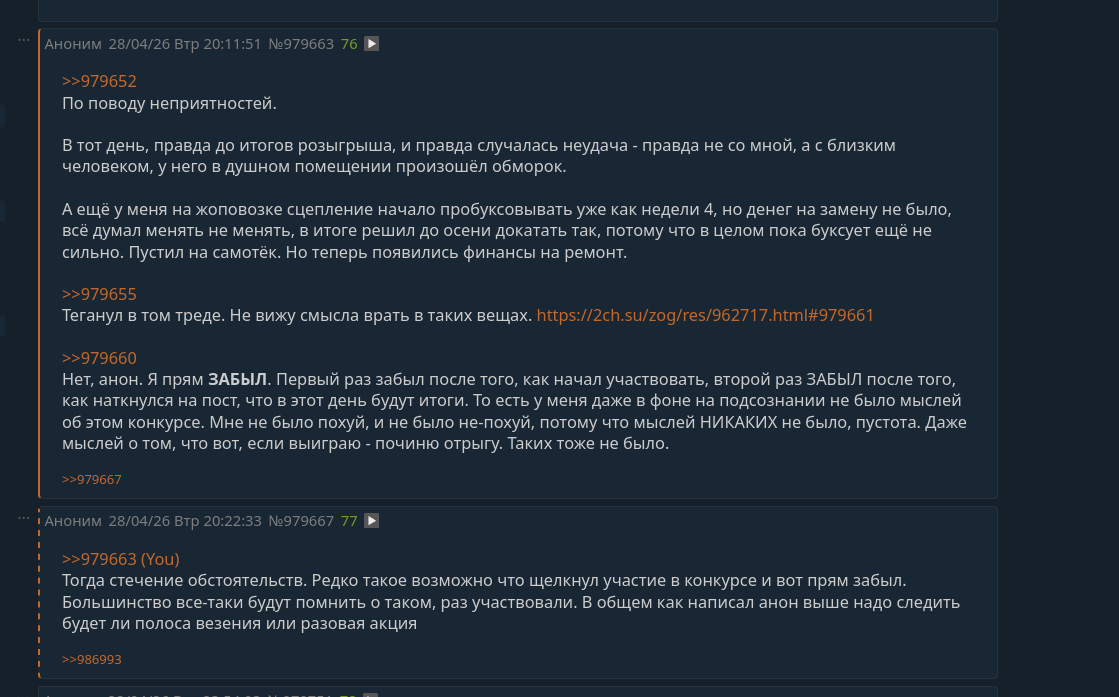Click the green post counter 77

point(349,522)
